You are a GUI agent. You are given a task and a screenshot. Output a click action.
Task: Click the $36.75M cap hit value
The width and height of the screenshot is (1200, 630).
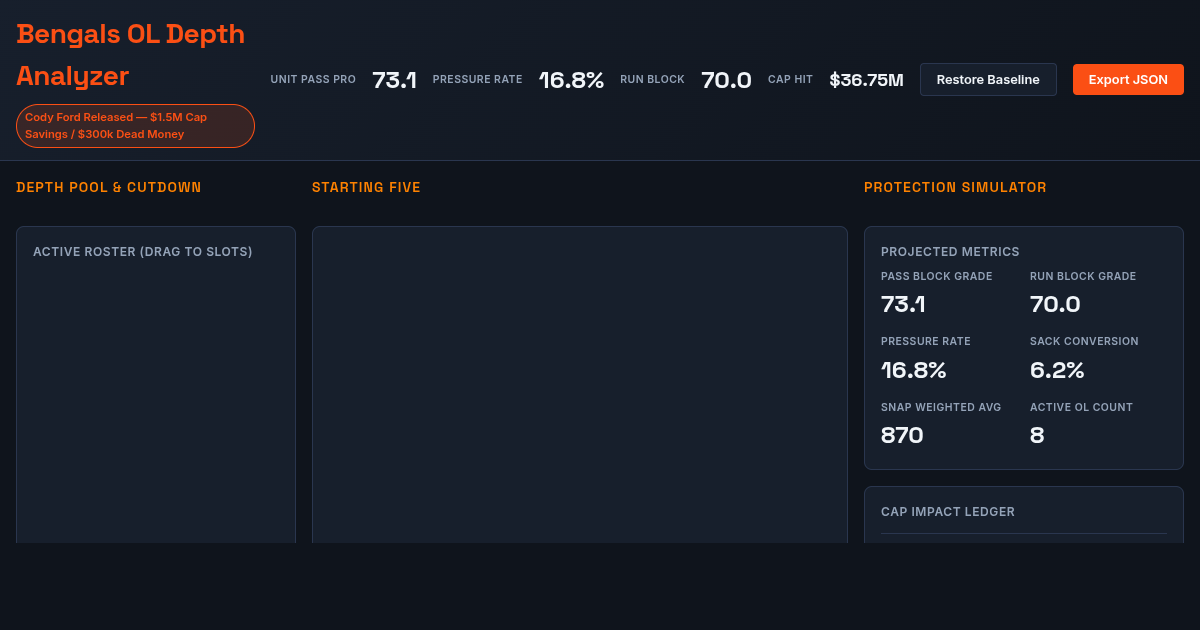click(866, 80)
